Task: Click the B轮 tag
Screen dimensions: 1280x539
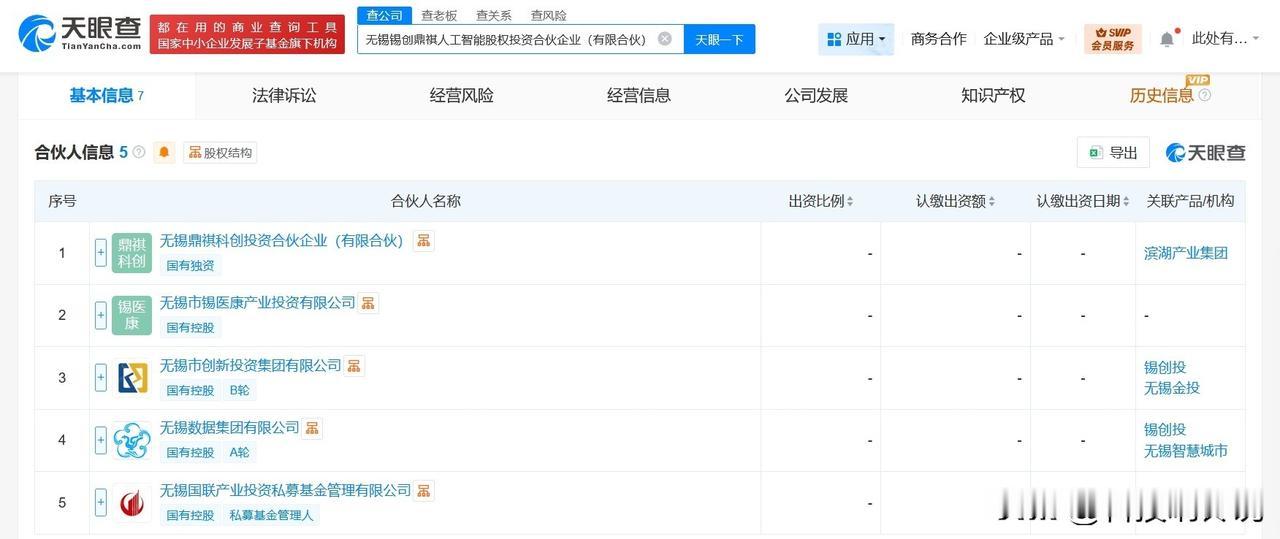Action: [x=240, y=391]
